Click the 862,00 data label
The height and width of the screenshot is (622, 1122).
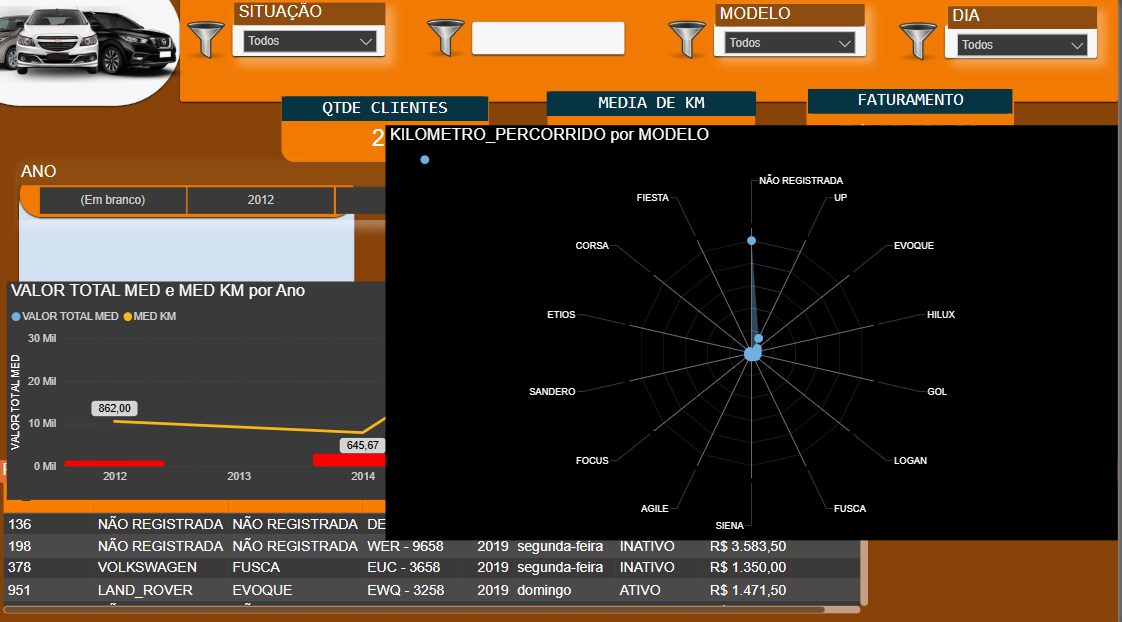tap(114, 408)
